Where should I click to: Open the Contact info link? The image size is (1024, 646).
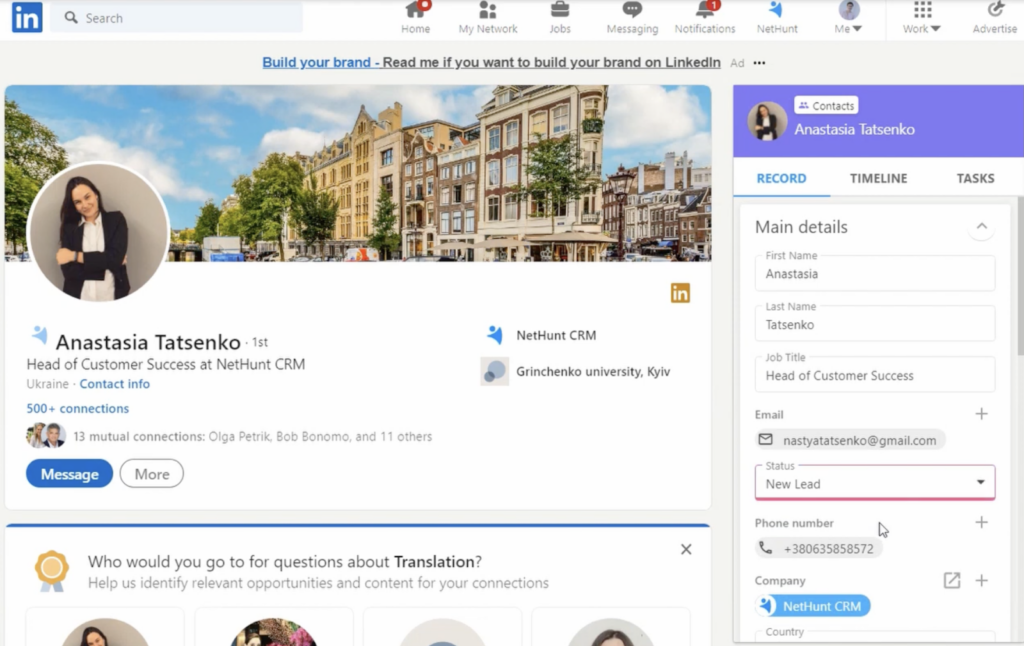(x=114, y=383)
